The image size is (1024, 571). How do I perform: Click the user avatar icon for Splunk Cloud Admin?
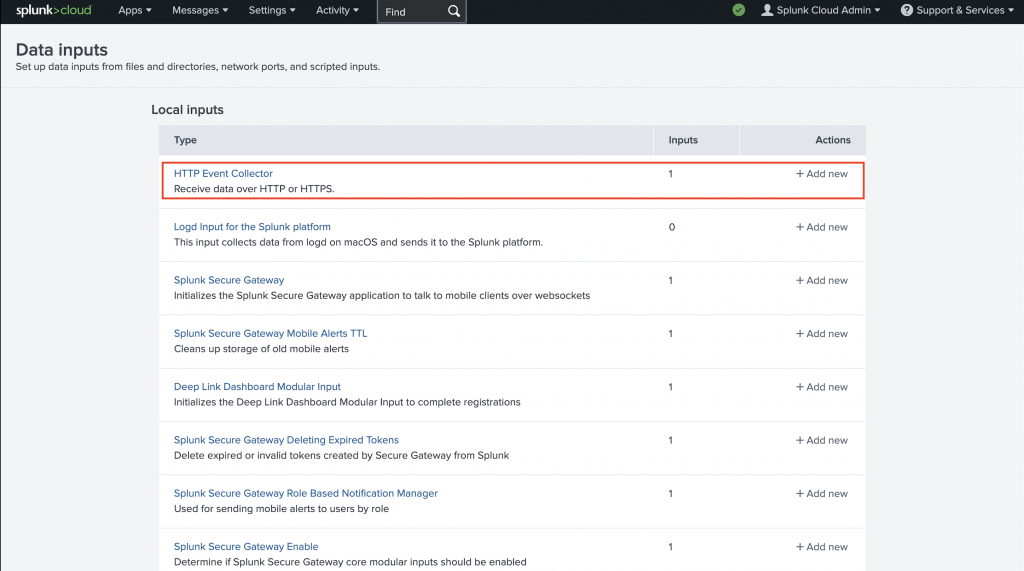[x=767, y=10]
